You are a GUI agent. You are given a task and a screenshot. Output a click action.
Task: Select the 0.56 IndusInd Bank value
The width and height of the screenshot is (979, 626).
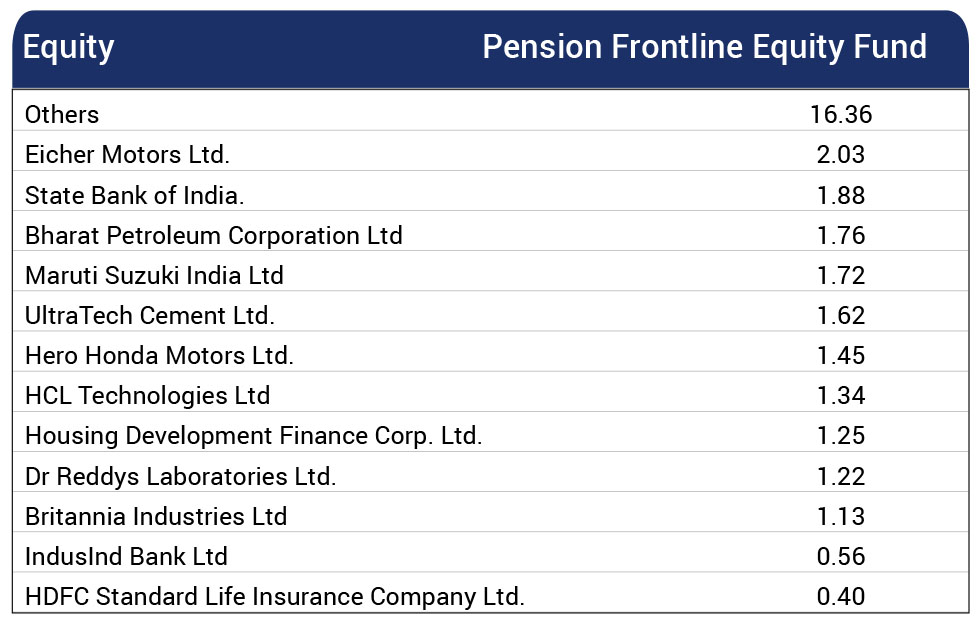840,556
